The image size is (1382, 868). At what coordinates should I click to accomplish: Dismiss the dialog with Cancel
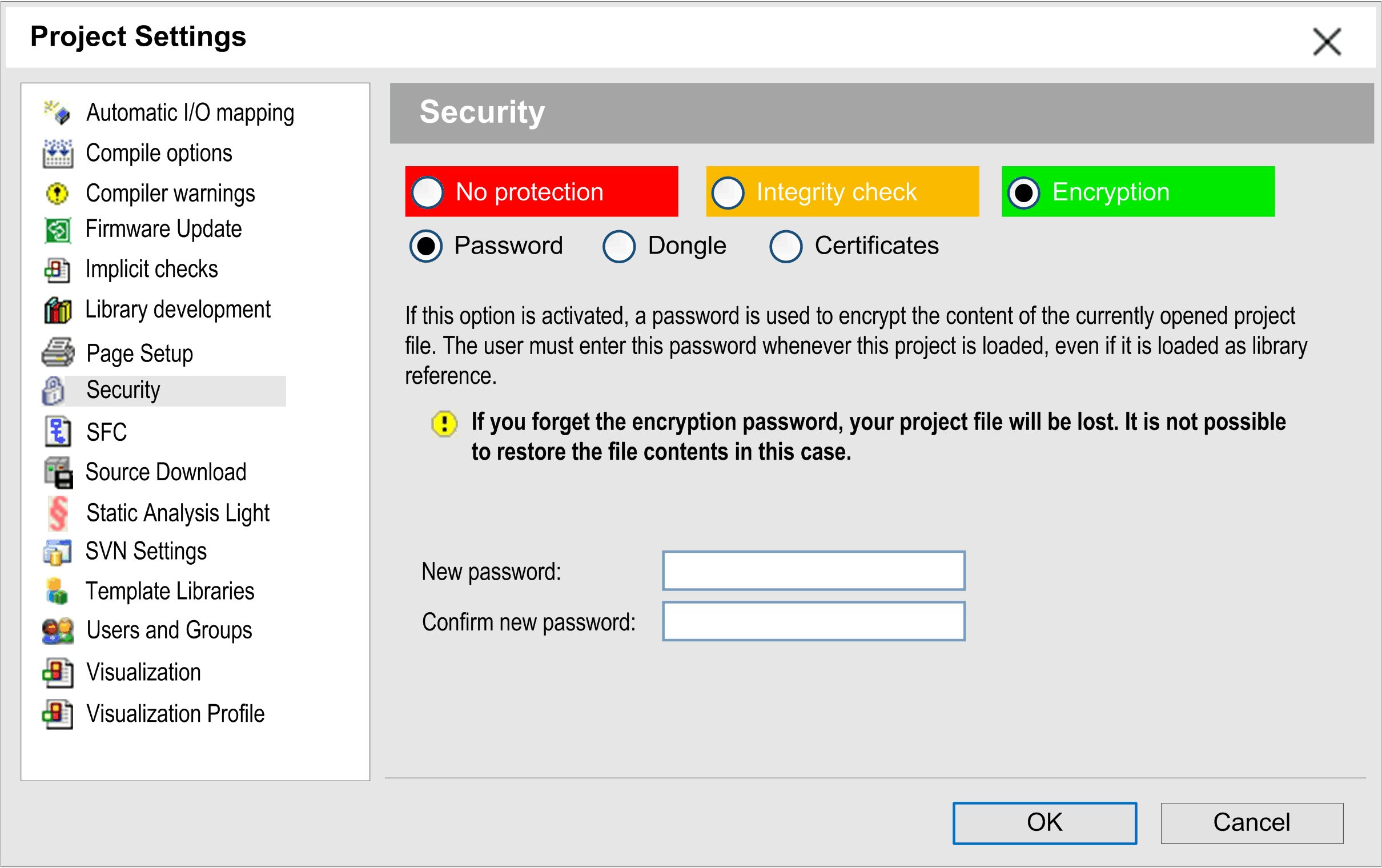(1252, 822)
